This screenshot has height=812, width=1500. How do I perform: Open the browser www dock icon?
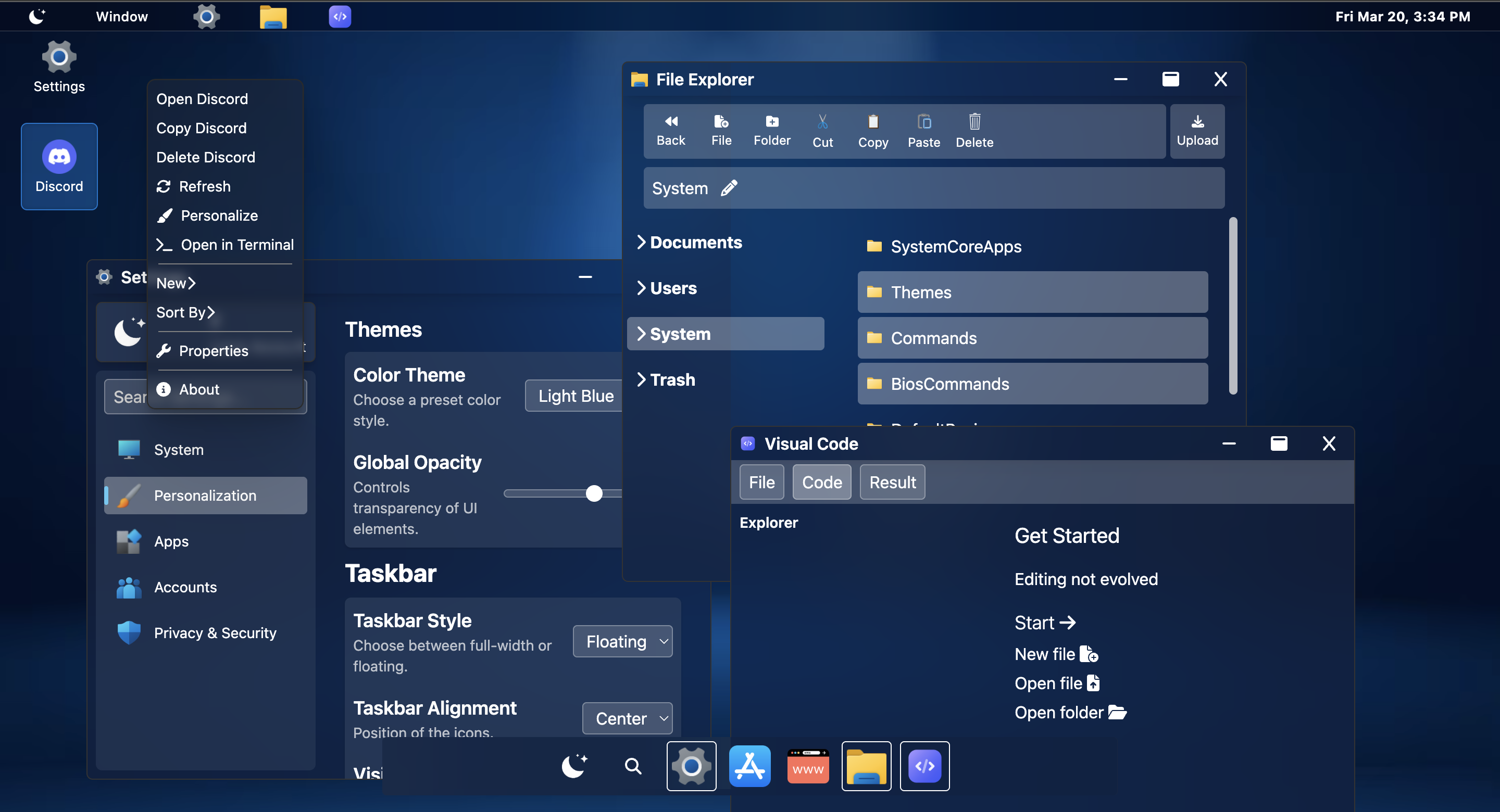point(808,766)
